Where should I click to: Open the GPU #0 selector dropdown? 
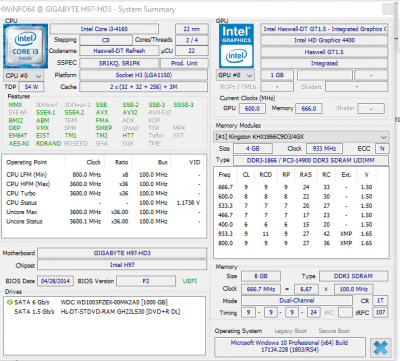click(235, 75)
